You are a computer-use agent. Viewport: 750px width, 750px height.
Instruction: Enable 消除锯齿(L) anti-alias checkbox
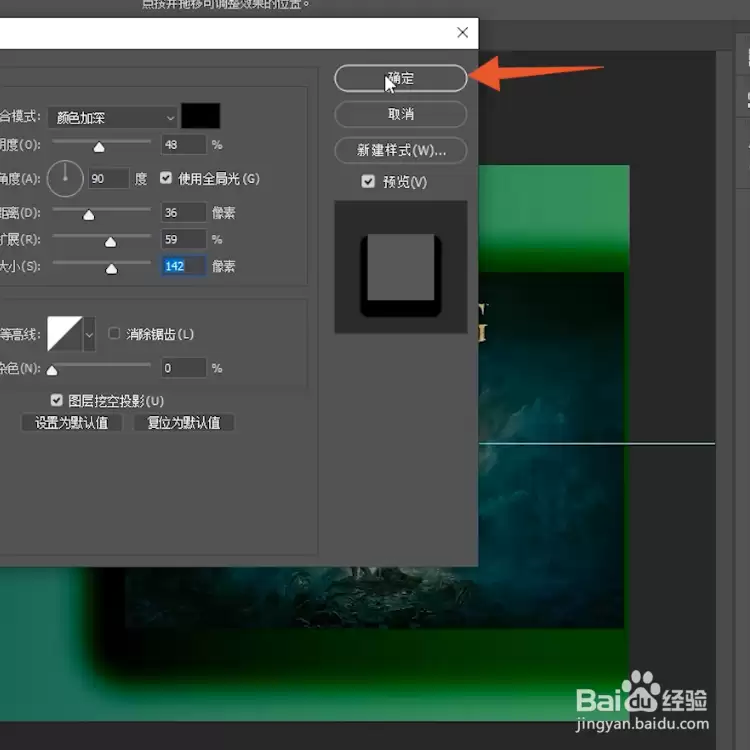pos(114,333)
